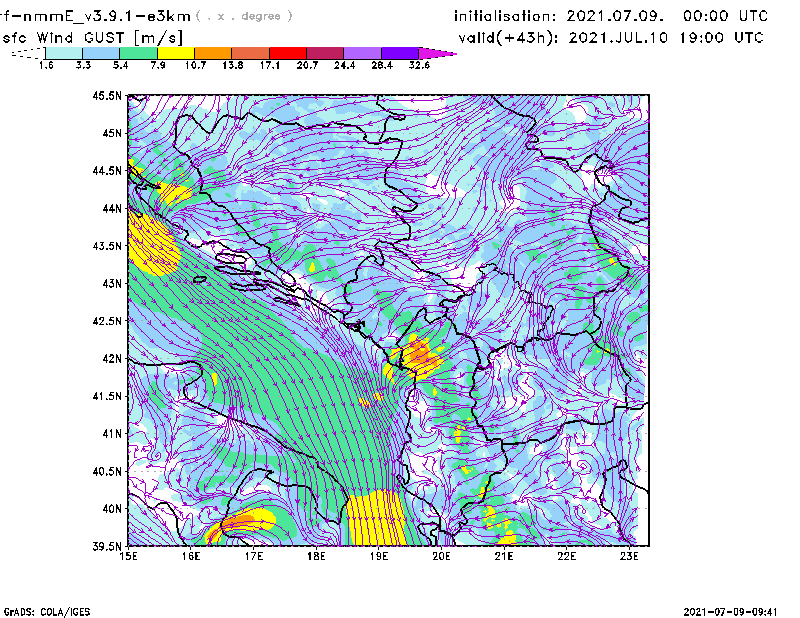800x618 pixels.
Task: Click the valid(+43h) time text
Action: (610, 38)
